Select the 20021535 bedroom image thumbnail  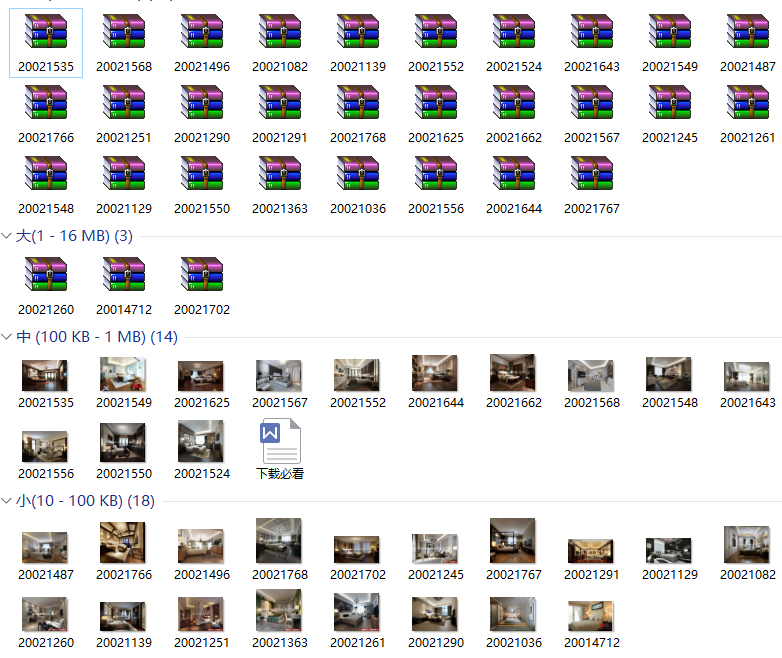(44, 376)
